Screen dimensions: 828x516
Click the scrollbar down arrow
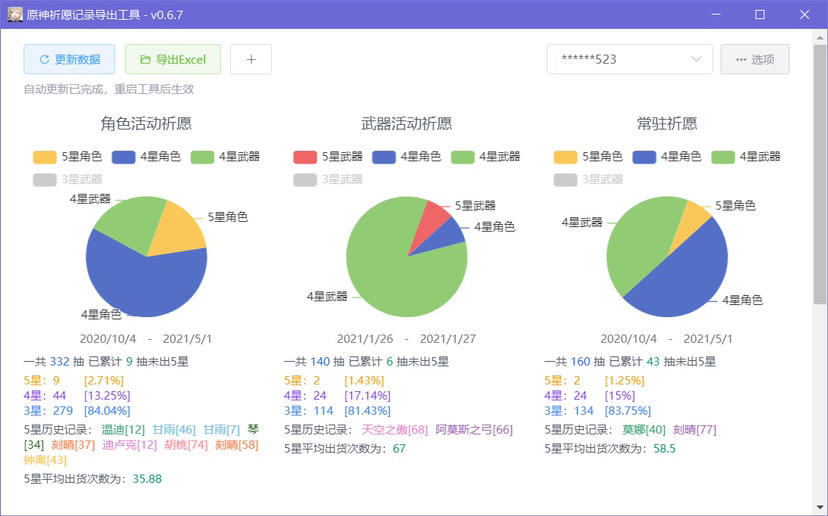click(x=820, y=508)
